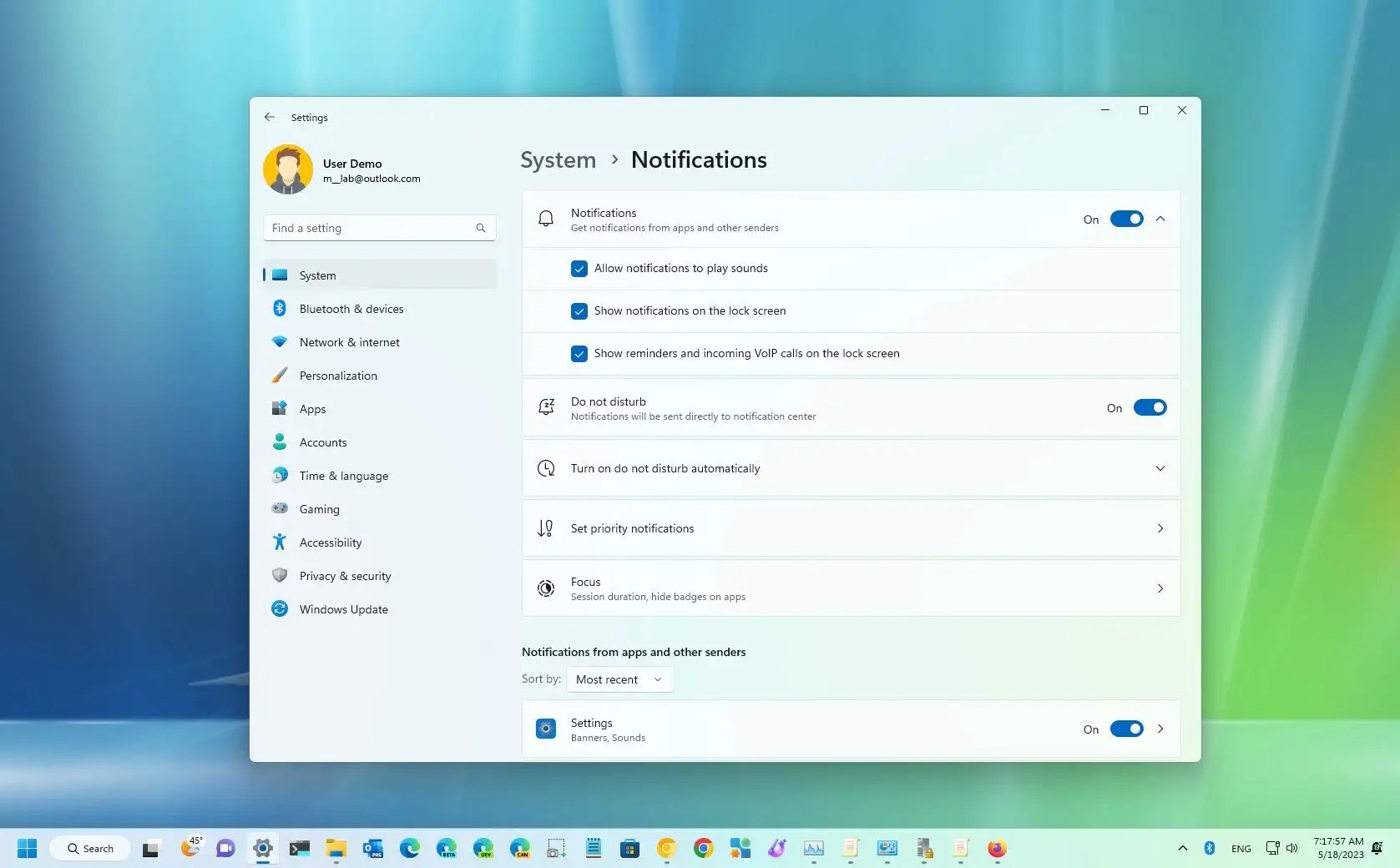
Task: Expand Turn on do not disturb automatically
Action: [x=1160, y=468]
